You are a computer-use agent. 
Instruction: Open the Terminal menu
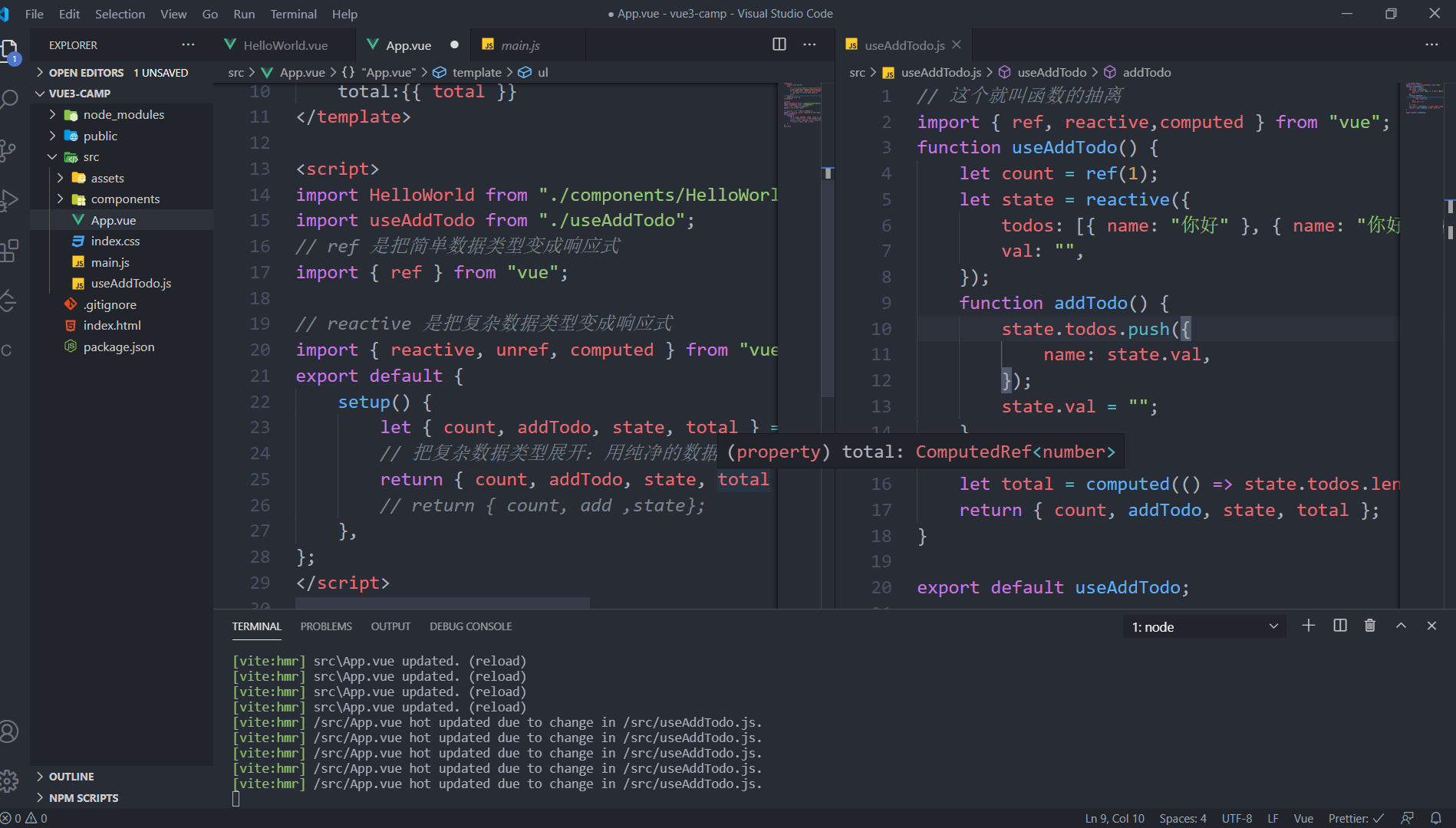click(293, 14)
